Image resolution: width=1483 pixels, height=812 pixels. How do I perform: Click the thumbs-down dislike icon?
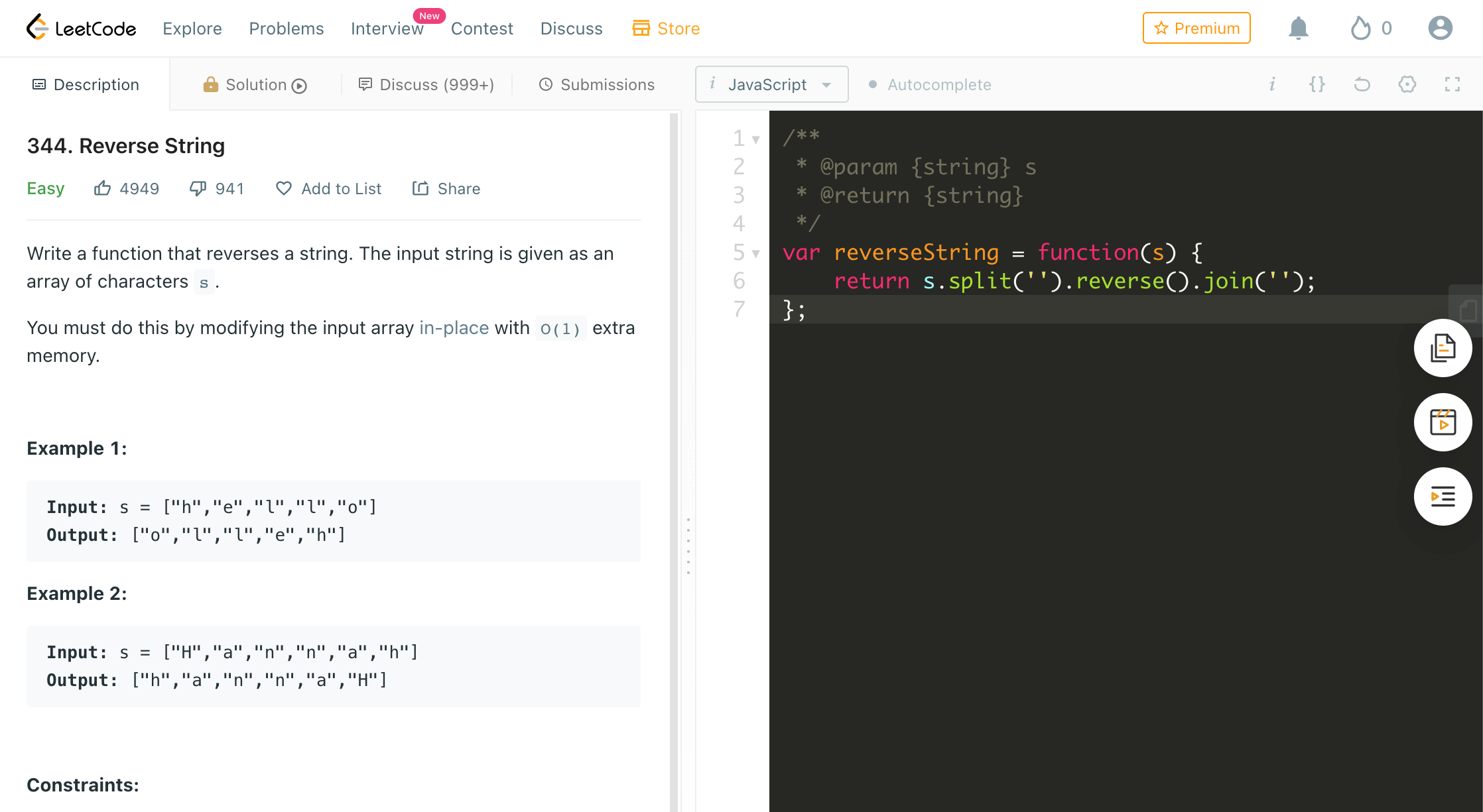pyautogui.click(x=198, y=188)
